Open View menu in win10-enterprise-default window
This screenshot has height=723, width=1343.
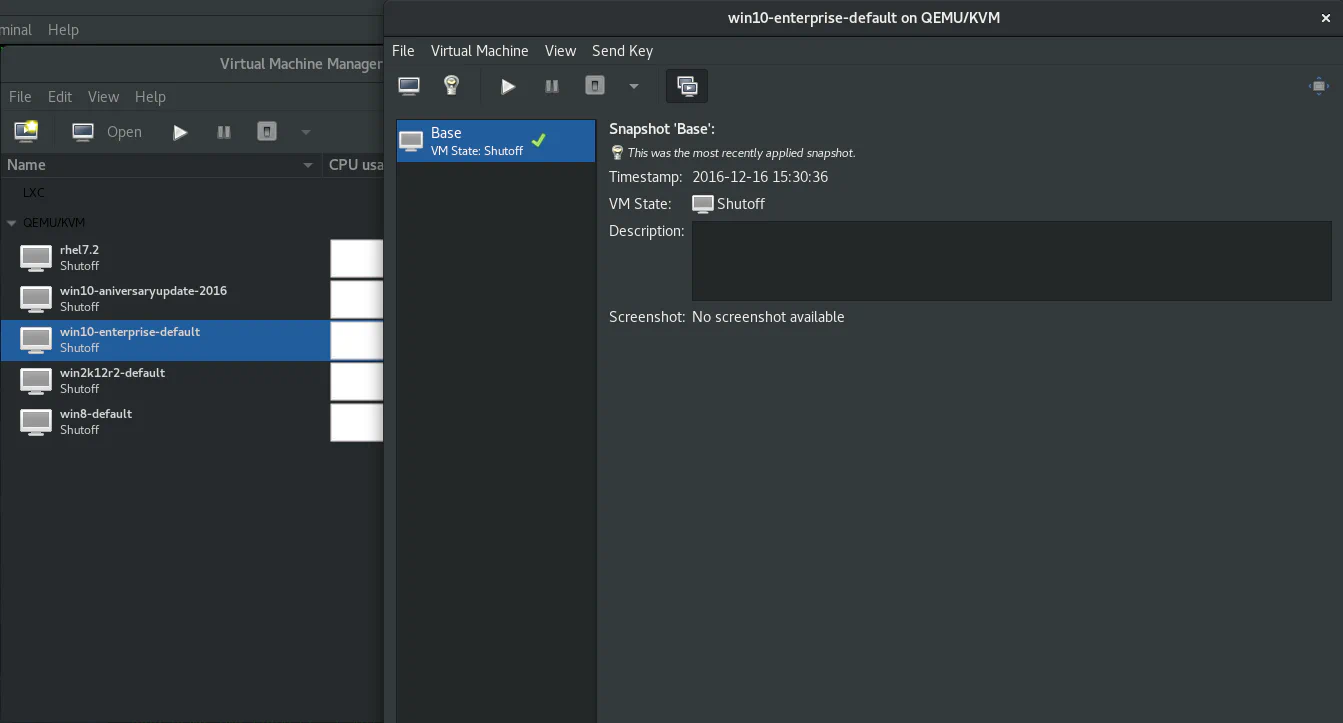click(x=560, y=51)
